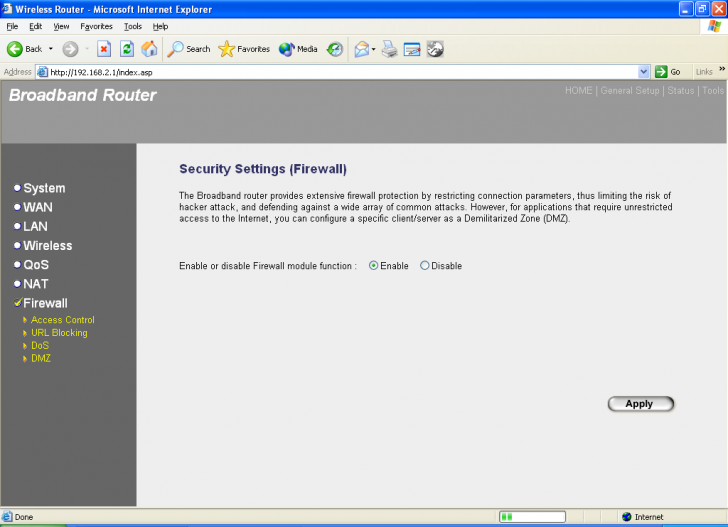Click the greyed Forward arrow button
The image size is (728, 527).
(x=71, y=49)
